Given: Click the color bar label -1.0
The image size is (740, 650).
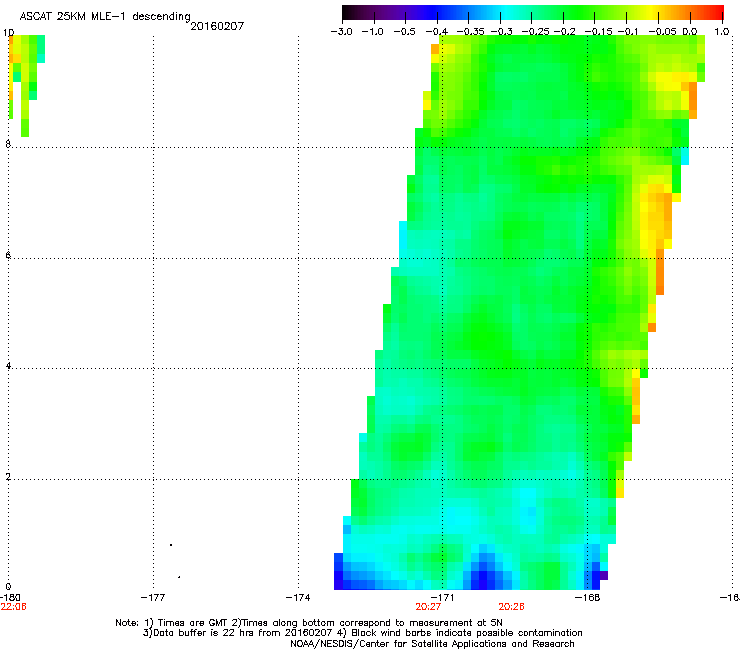Looking at the screenshot, I should click(x=372, y=32).
